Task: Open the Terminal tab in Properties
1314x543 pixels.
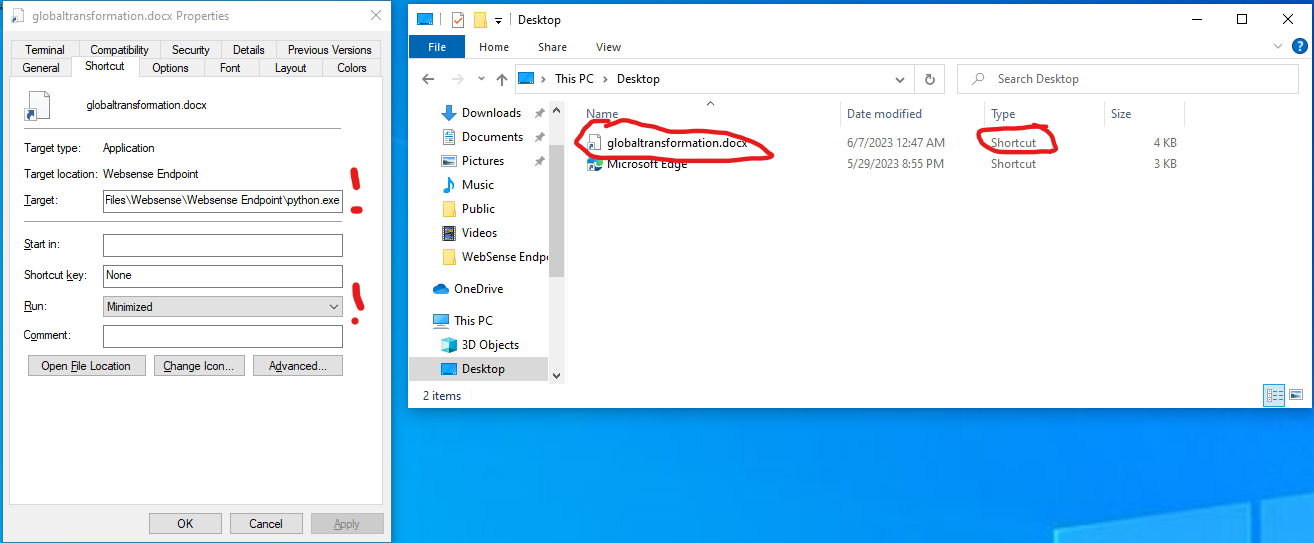Action: (45, 49)
